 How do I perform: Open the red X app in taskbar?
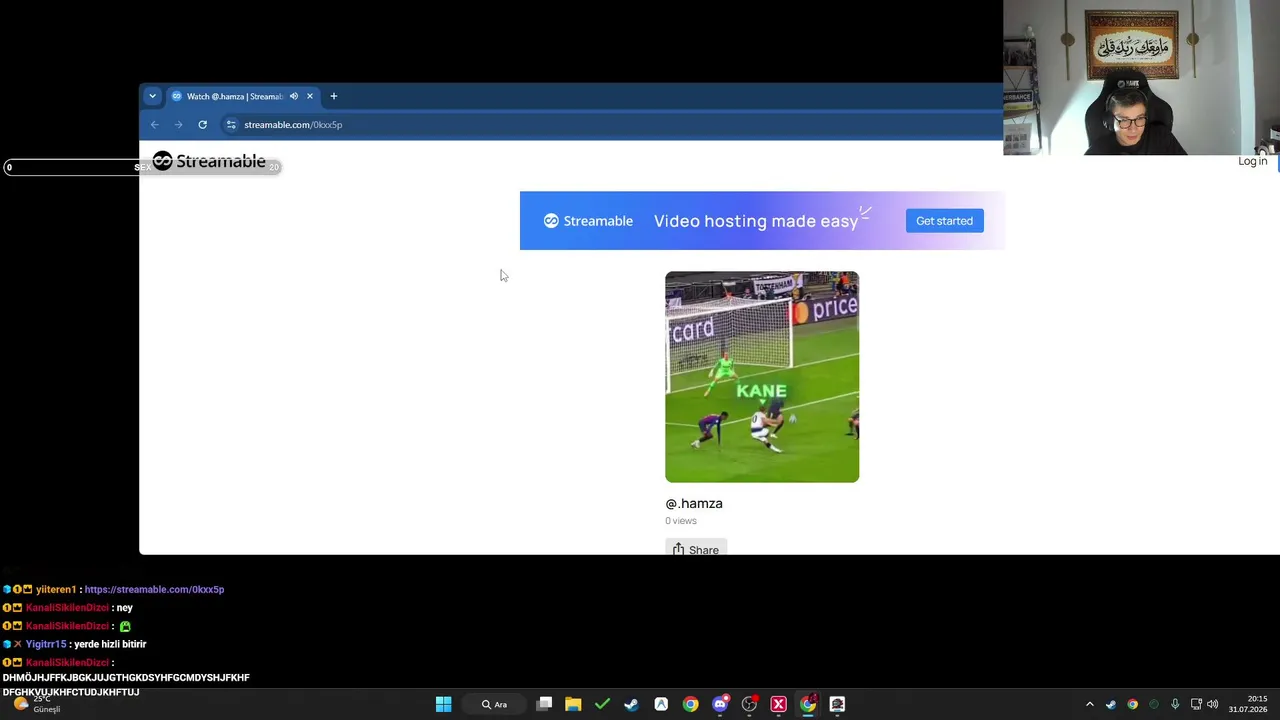[778, 704]
